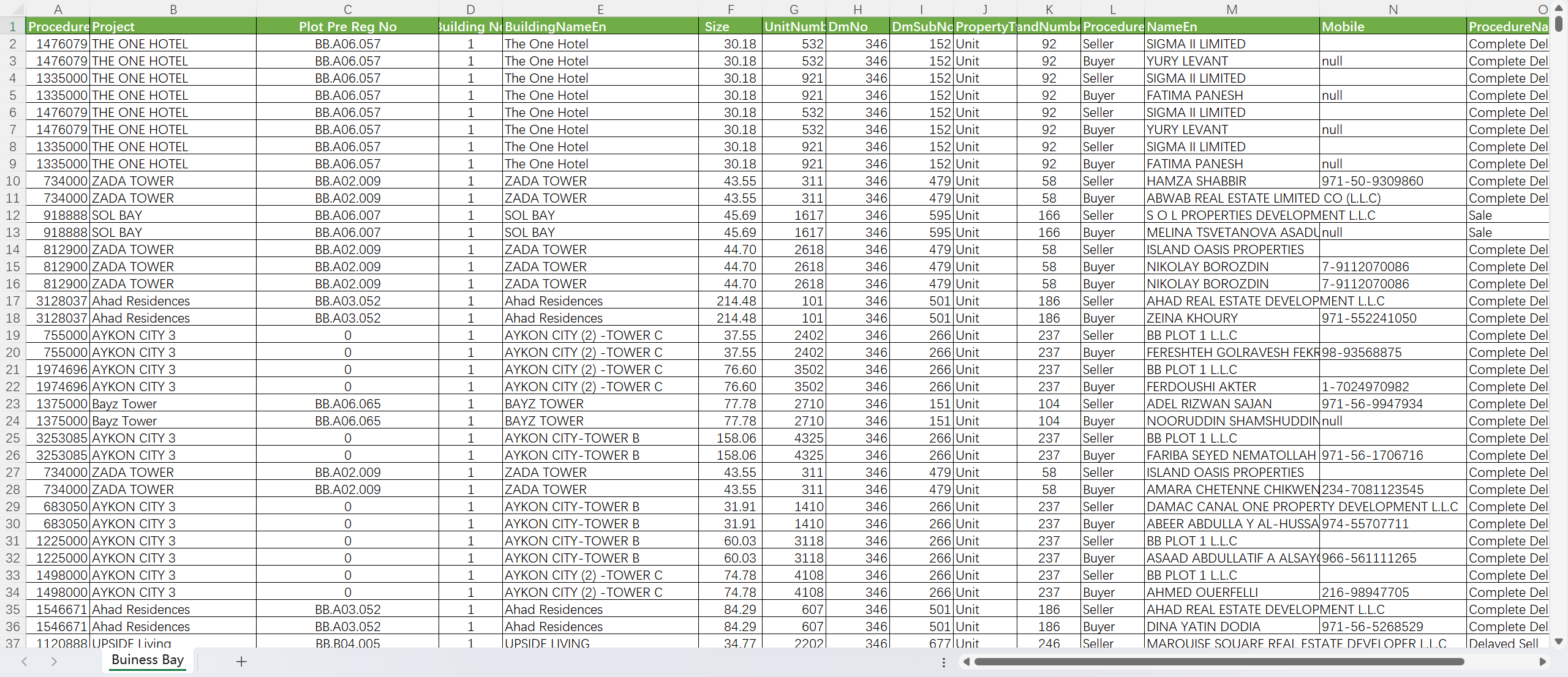The image size is (1568, 677).
Task: Select column C header
Action: 347,9
